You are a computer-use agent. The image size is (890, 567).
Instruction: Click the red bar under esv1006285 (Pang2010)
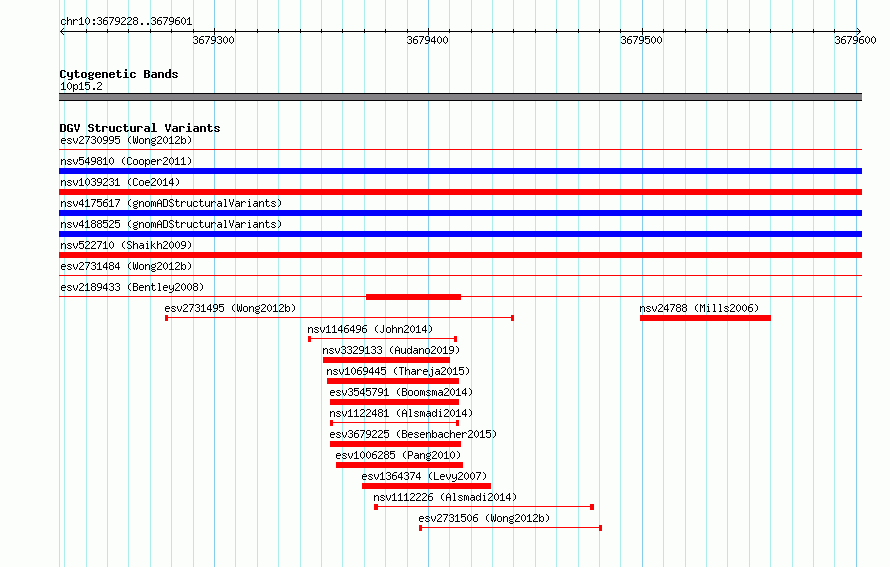399,465
